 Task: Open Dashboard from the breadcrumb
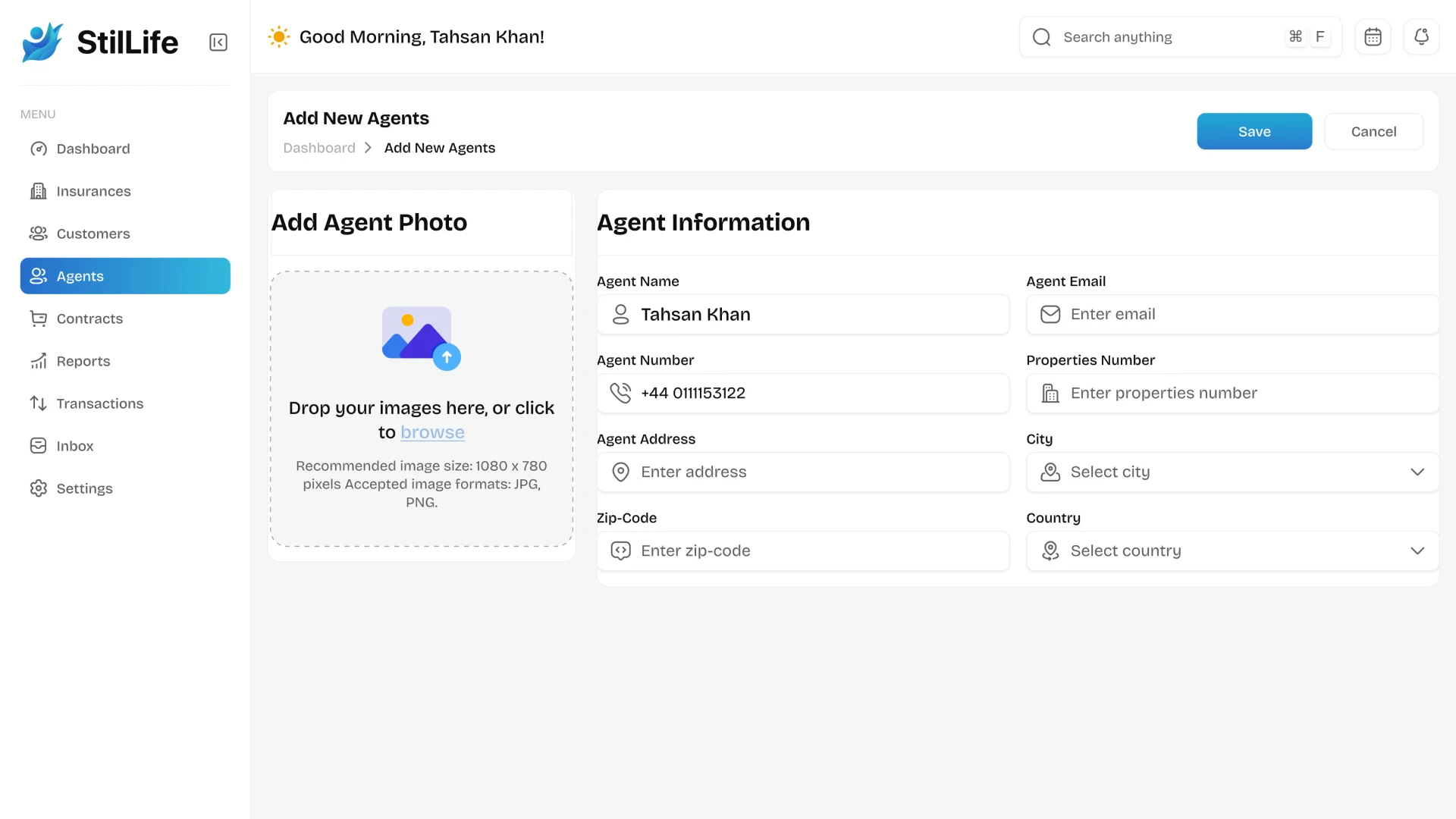click(x=319, y=148)
